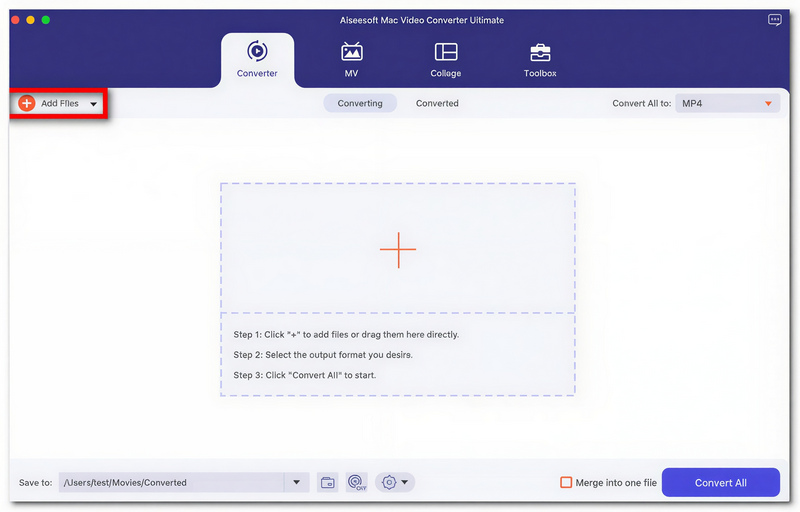Viewport: 800px width, 512px height.
Task: Open the feedback chat icon in title bar
Action: click(x=774, y=20)
